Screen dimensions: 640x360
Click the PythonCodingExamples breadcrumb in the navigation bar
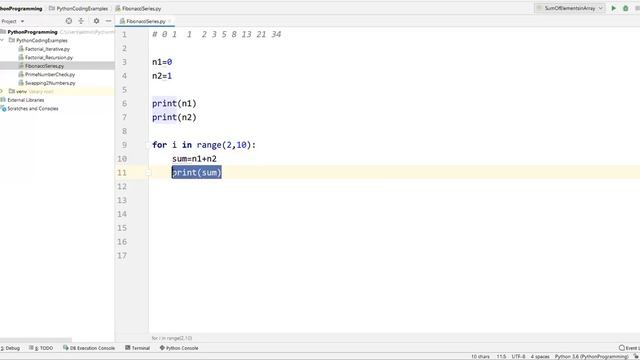78,8
